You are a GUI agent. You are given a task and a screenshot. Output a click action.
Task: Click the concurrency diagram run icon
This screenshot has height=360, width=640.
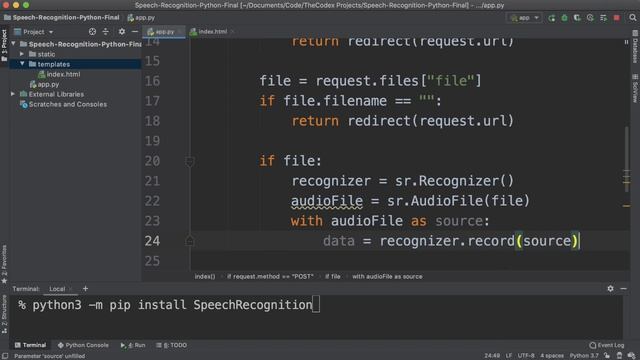click(x=603, y=18)
